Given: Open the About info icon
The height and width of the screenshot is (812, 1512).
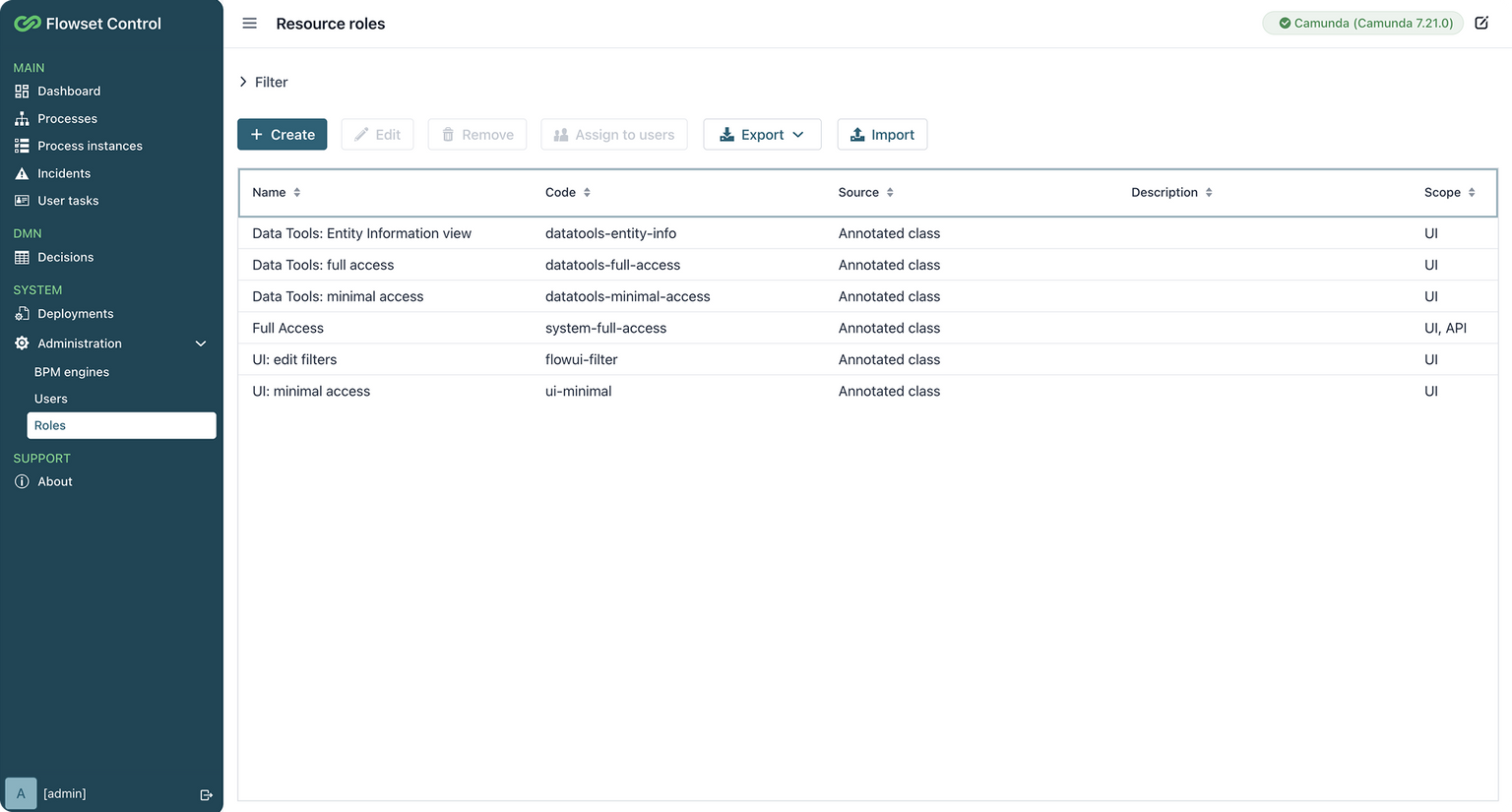Looking at the screenshot, I should coord(21,481).
